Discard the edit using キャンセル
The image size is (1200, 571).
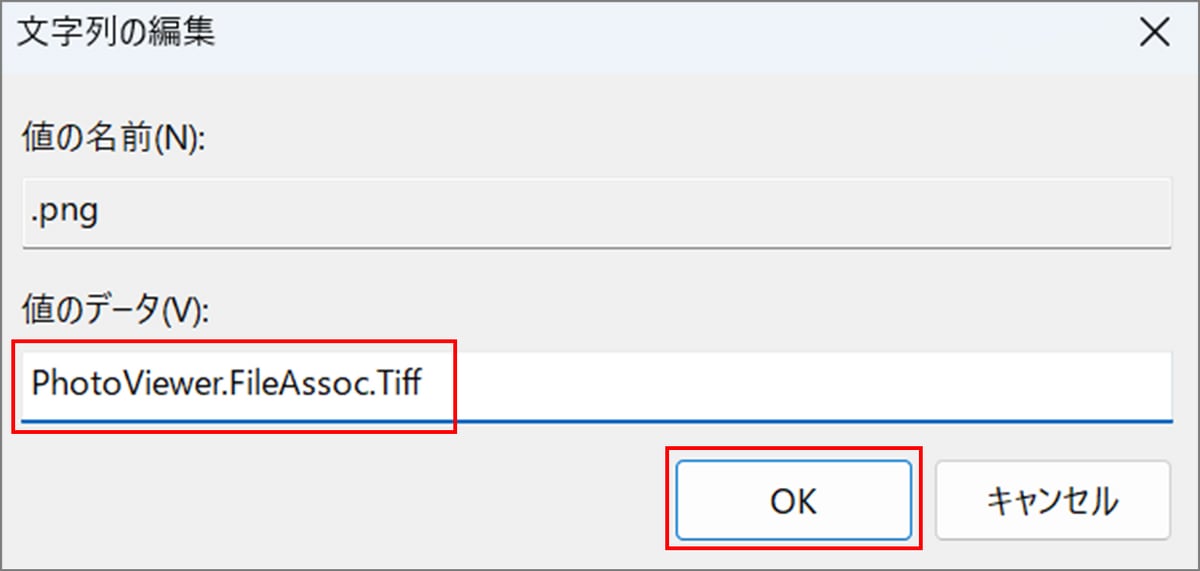pos(1052,500)
